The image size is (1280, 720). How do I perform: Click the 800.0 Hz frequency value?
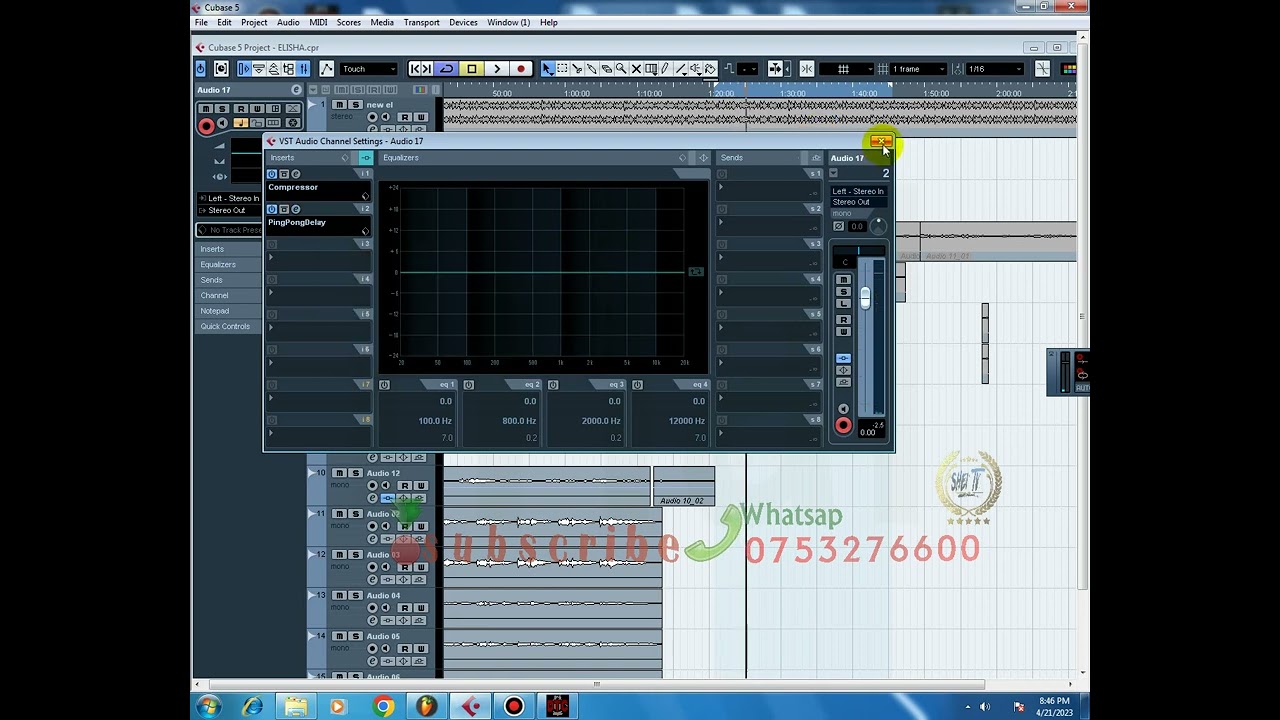pos(519,421)
